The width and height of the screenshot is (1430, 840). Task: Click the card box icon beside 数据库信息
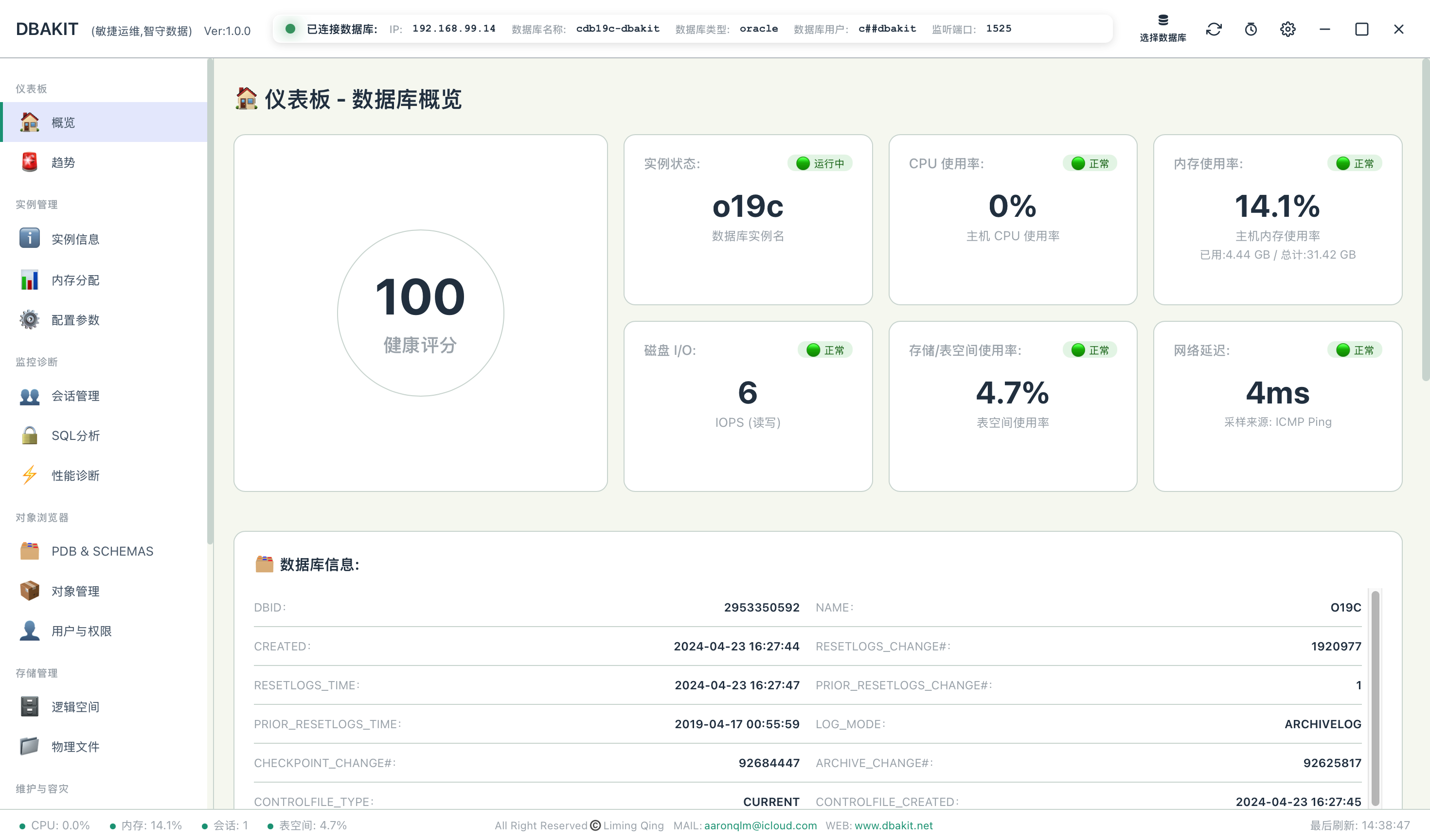(x=264, y=564)
